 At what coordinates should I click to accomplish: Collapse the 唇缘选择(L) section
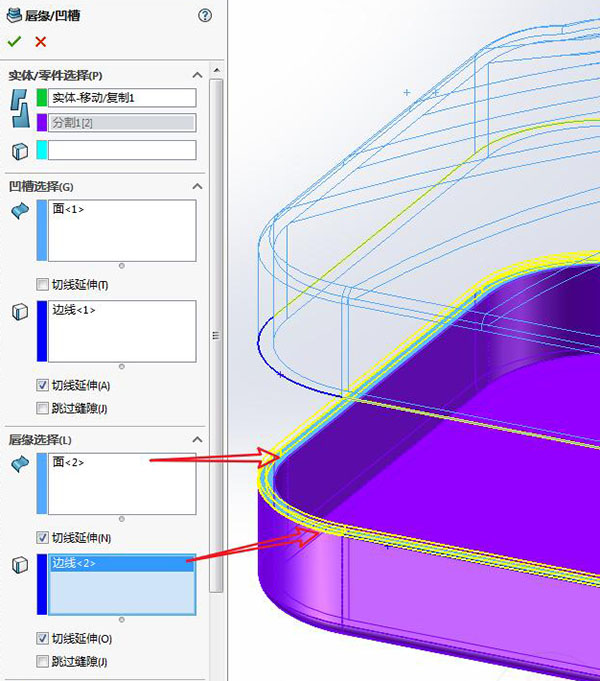point(197,440)
